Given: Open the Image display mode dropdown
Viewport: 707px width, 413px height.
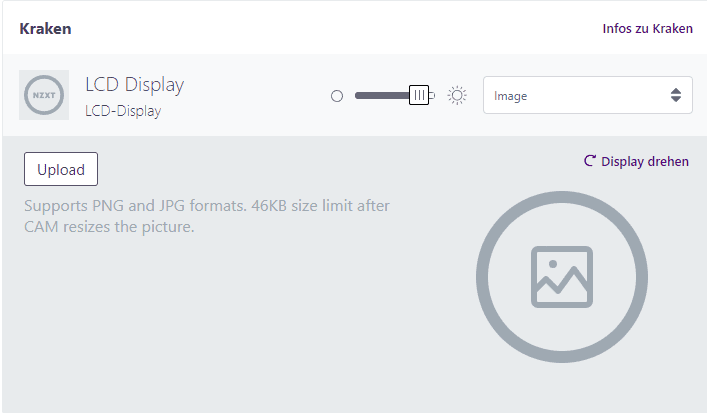Looking at the screenshot, I should coord(588,95).
